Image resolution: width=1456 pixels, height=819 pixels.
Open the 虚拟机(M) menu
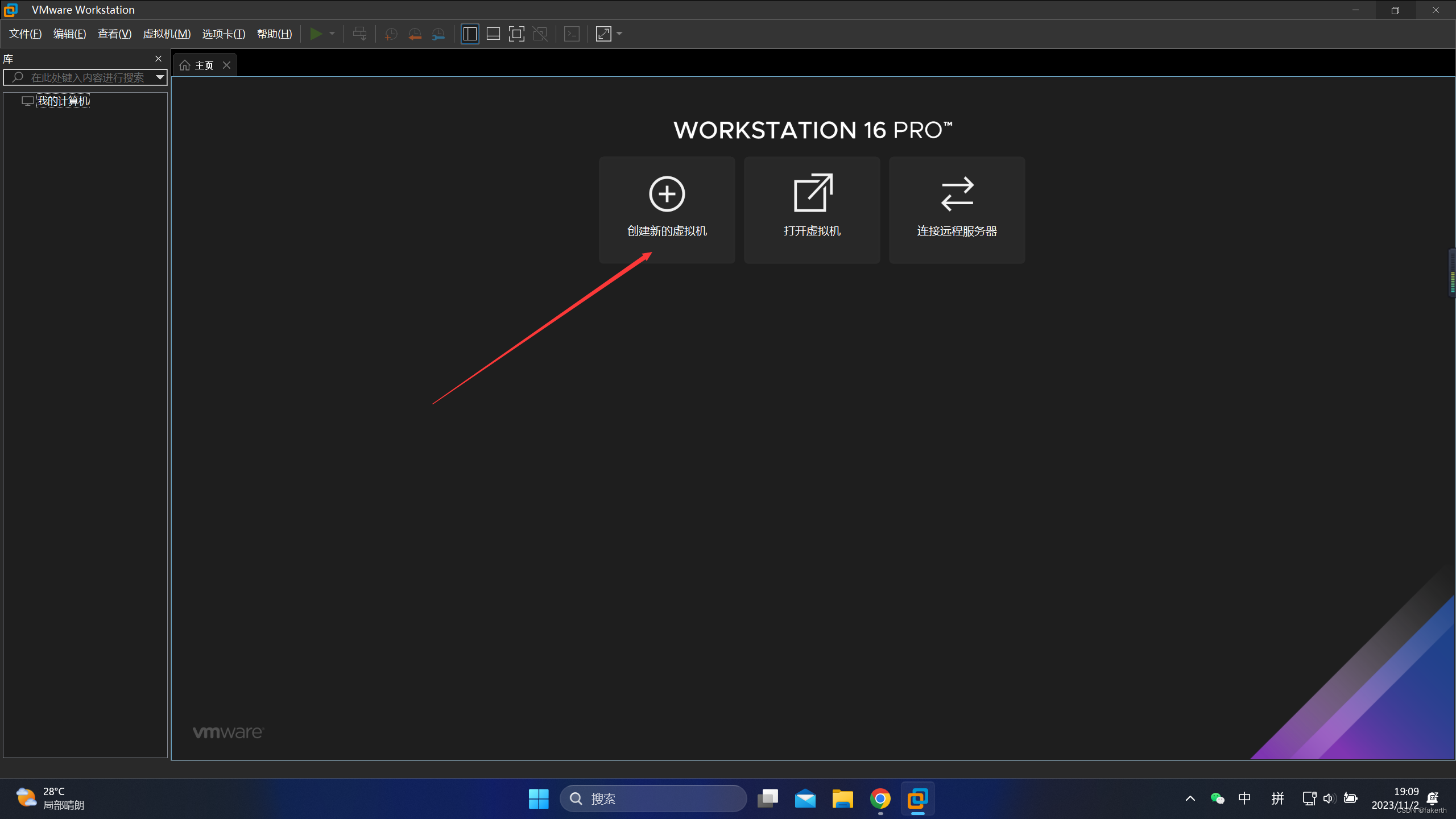point(167,34)
